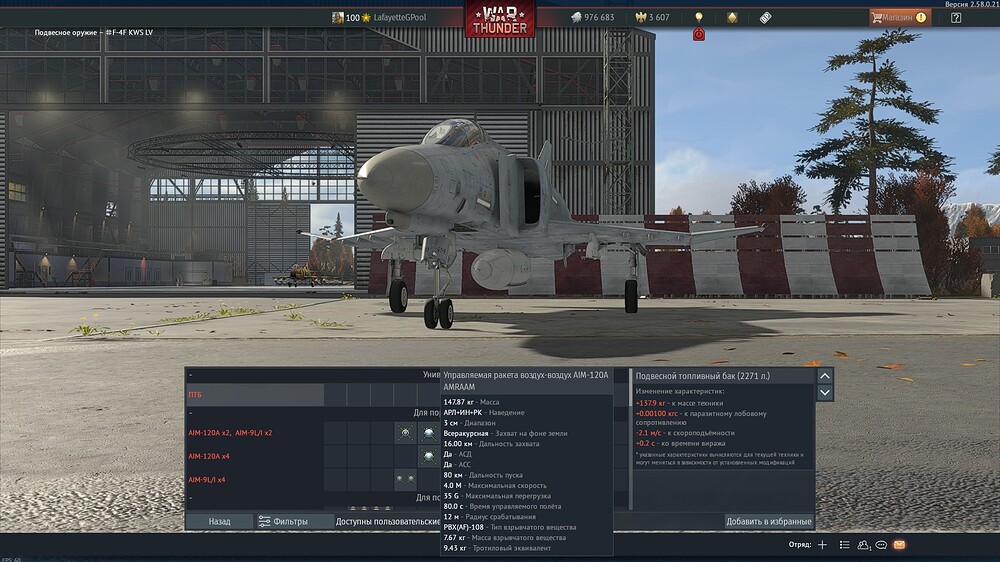Click the +137.9 кг mass change line
This screenshot has height=562, width=1000.
click(x=679, y=403)
